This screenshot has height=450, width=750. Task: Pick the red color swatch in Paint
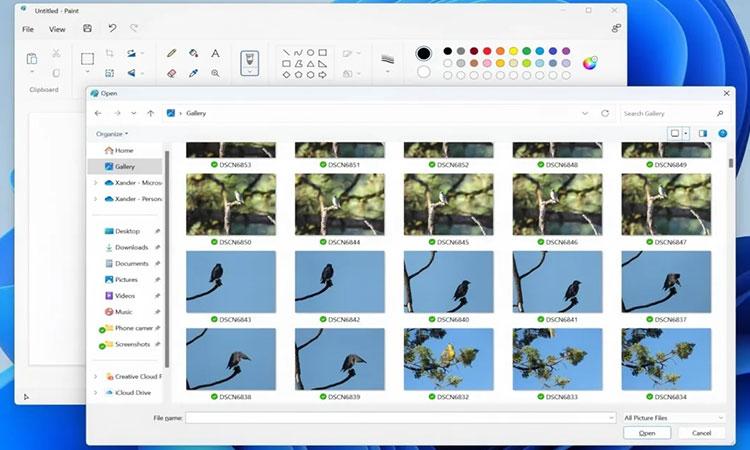coord(487,51)
